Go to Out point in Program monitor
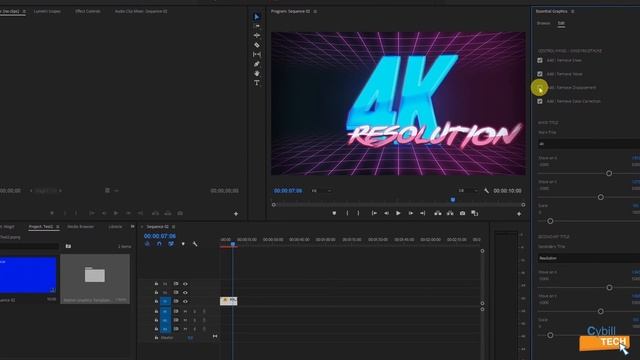Image resolution: width=640 pixels, height=360 pixels. coord(422,213)
